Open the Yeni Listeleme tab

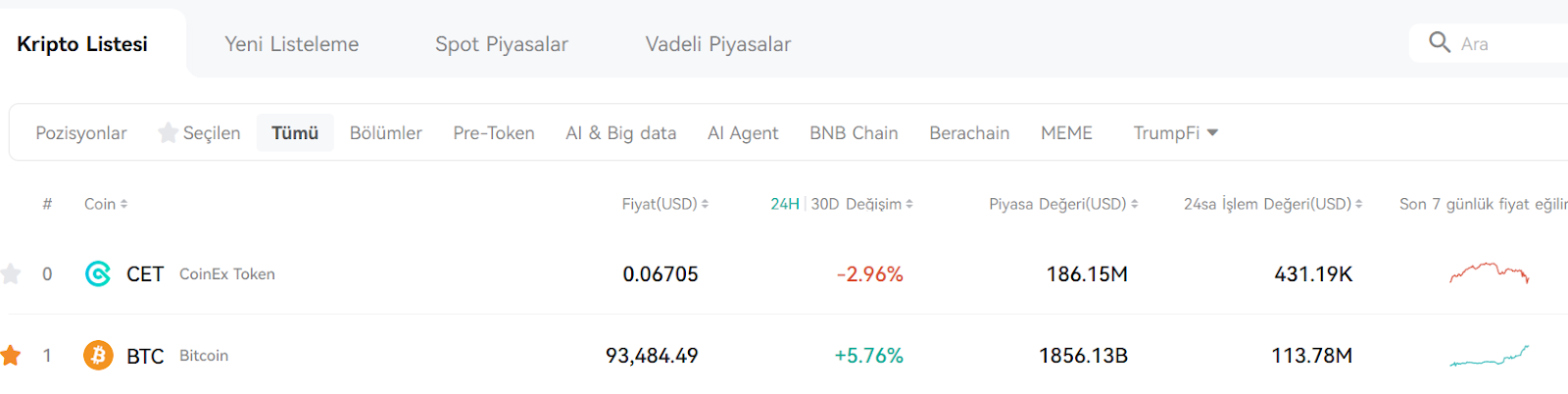tap(292, 44)
